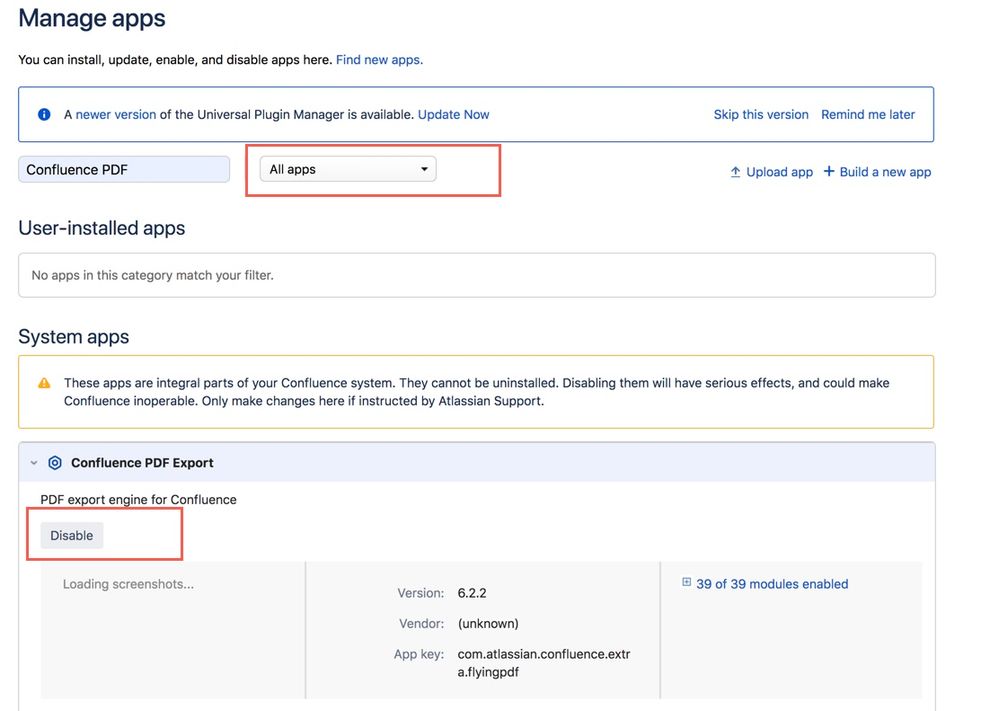The image size is (999, 711).
Task: Expand 39 of 39 modules enabled
Action: click(x=772, y=584)
